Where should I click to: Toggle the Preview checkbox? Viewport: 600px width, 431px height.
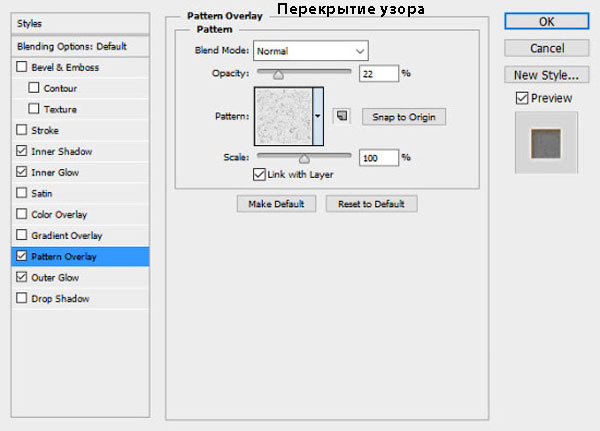(522, 98)
